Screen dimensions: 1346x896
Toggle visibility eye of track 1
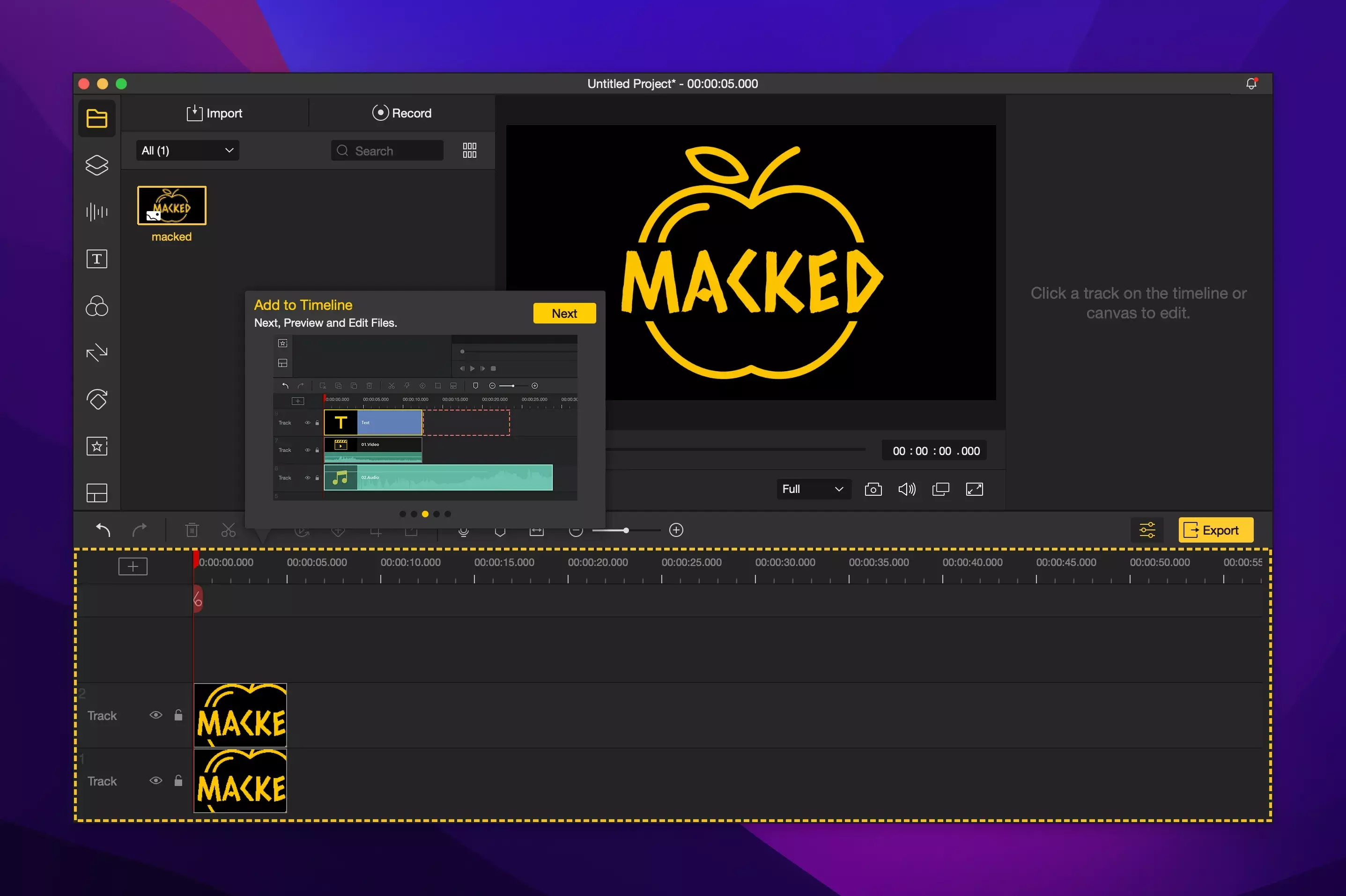(x=155, y=780)
